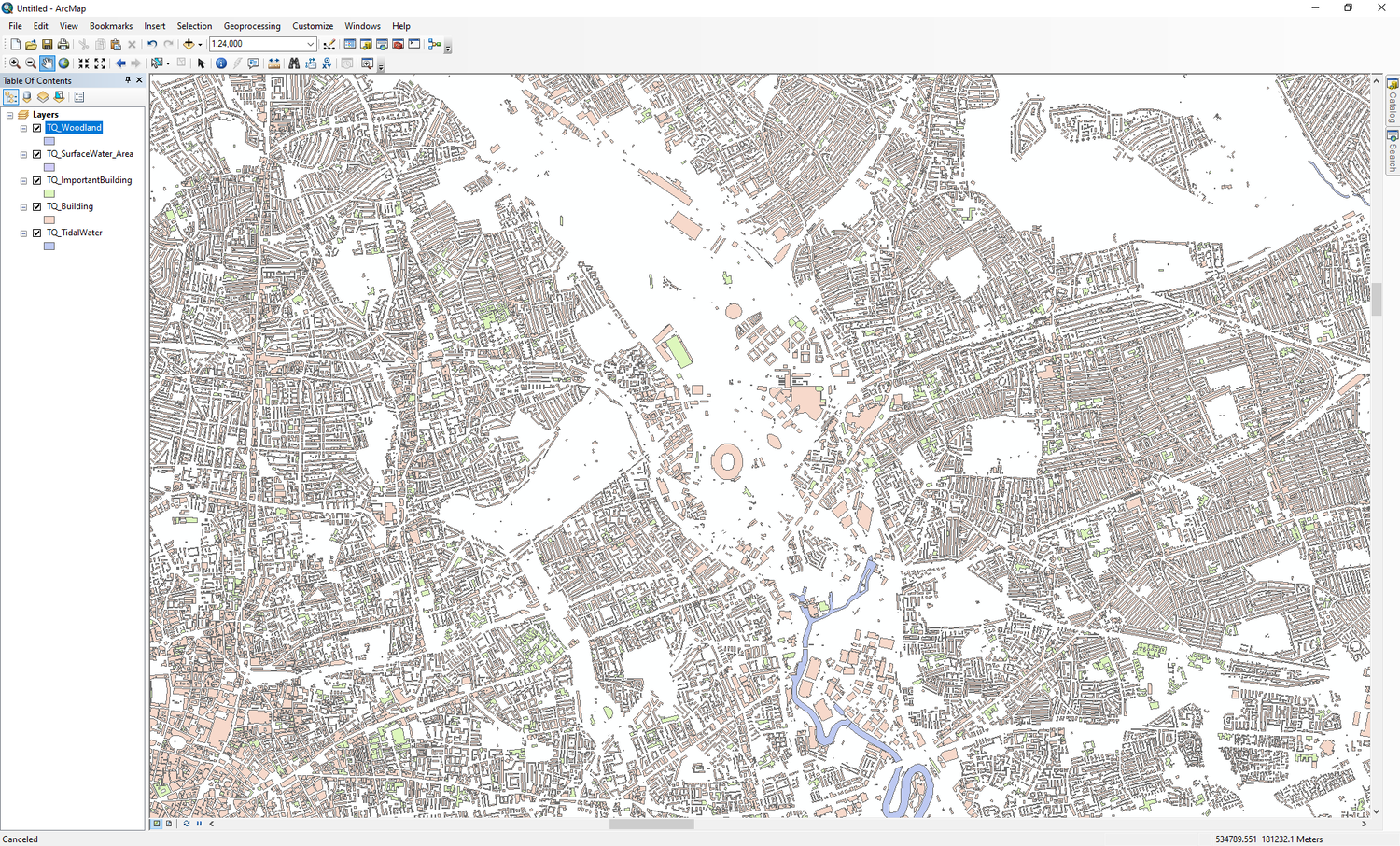This screenshot has height=846, width=1400.
Task: Launch the ModelBuilder window
Action: pos(434,44)
